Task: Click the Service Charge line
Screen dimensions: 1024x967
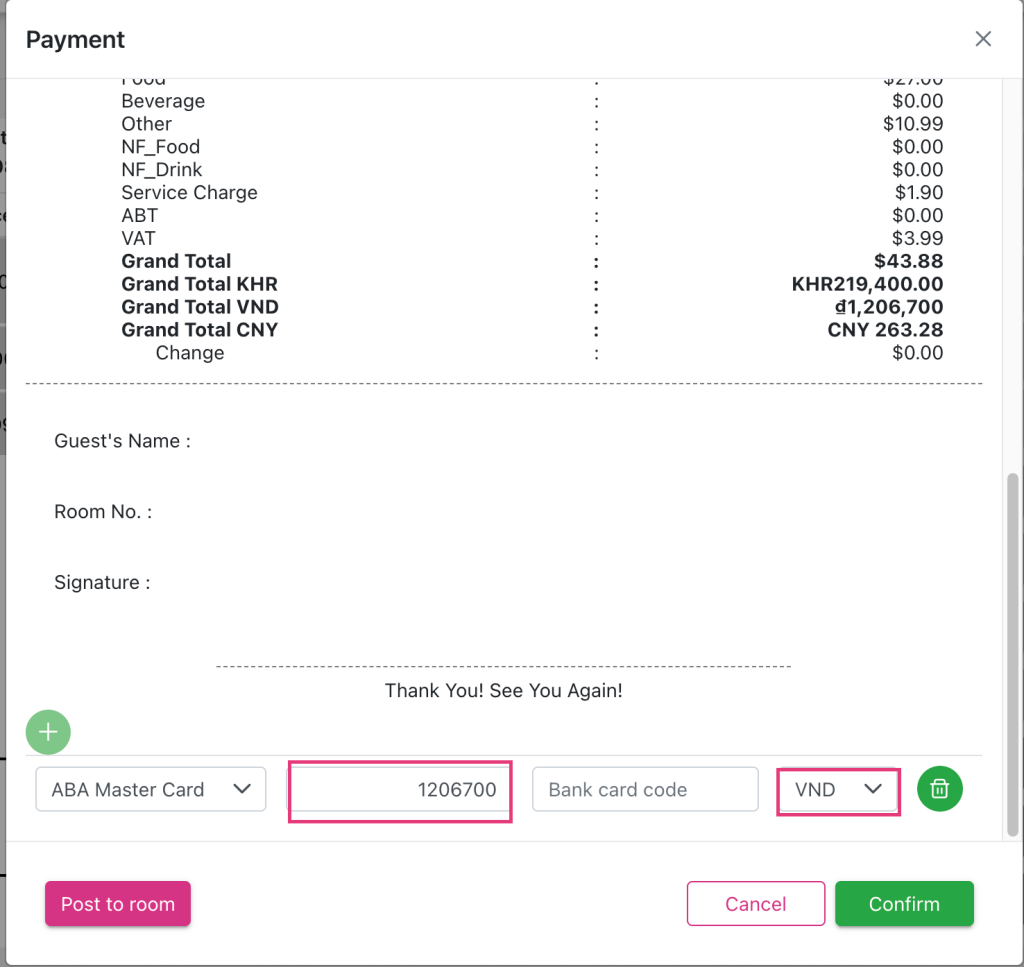Action: point(189,193)
